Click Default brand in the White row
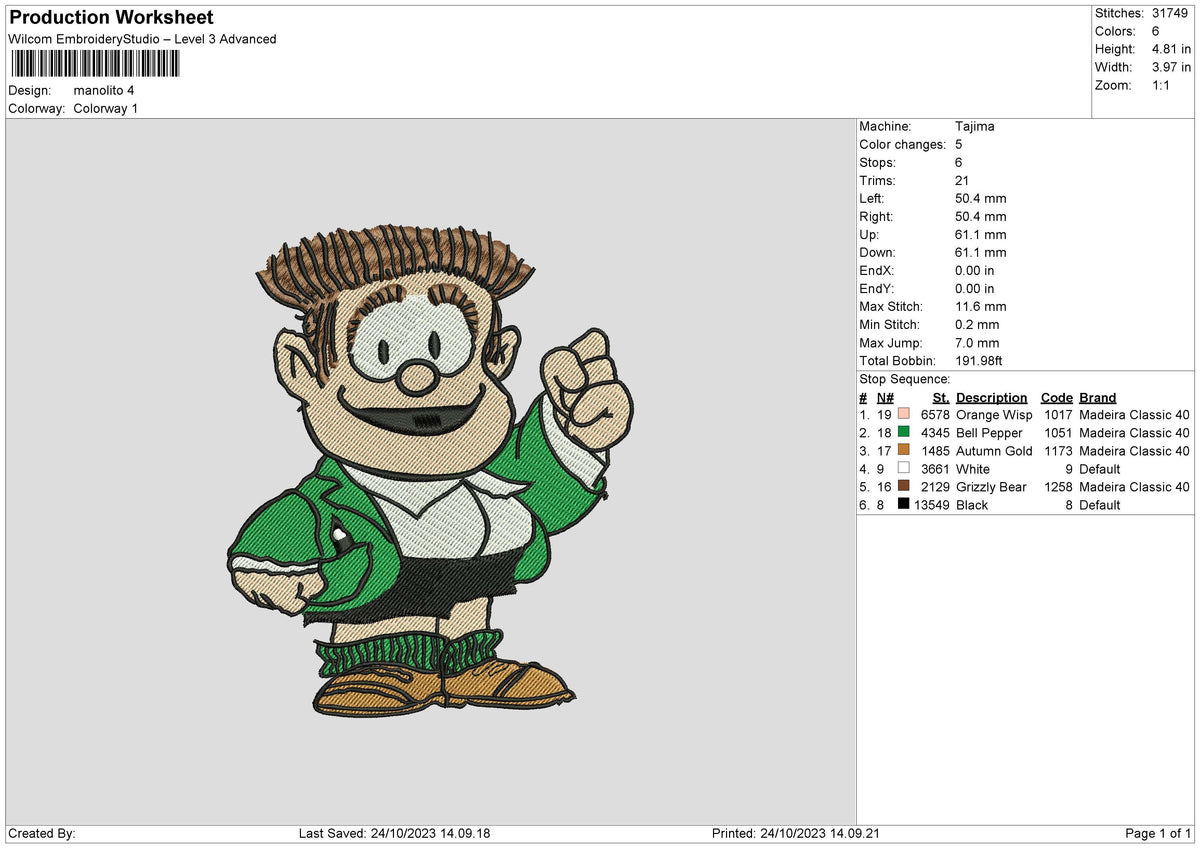The height and width of the screenshot is (848, 1200). (x=1100, y=469)
